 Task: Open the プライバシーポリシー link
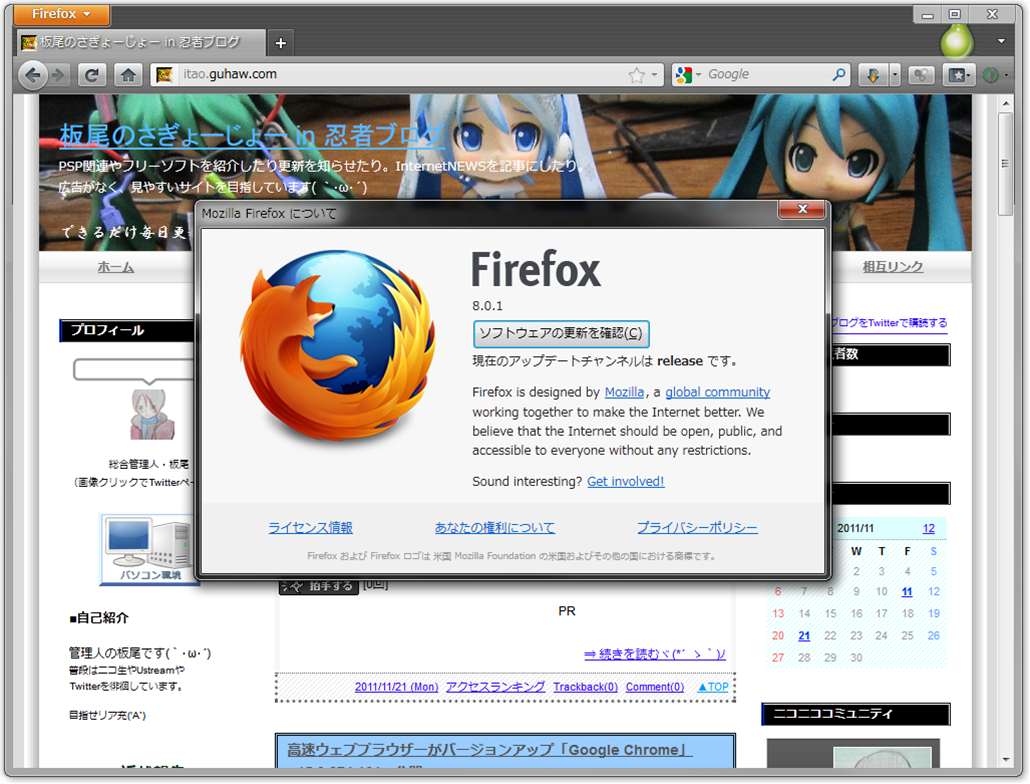697,527
